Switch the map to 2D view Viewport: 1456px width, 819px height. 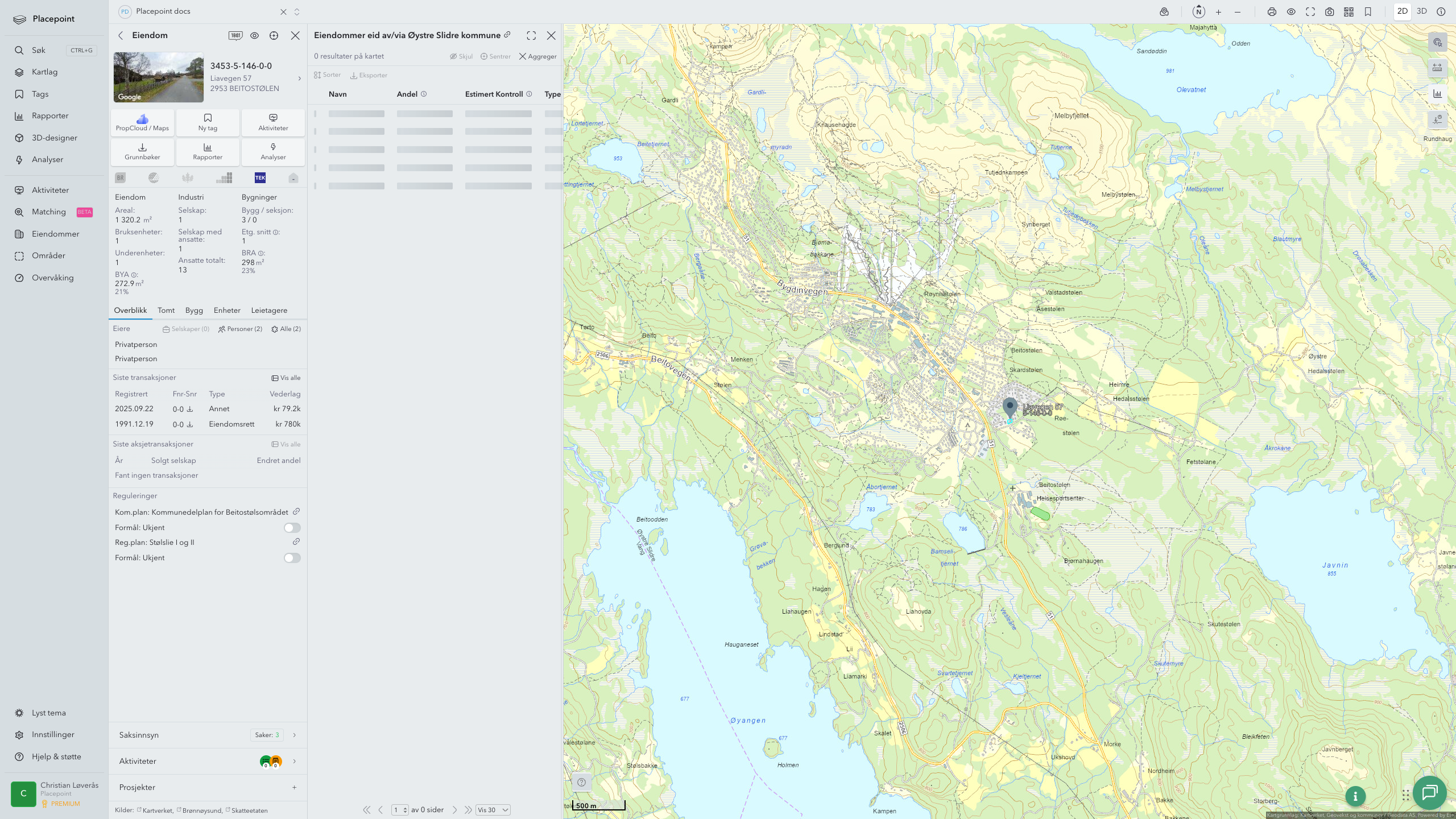tap(1403, 11)
